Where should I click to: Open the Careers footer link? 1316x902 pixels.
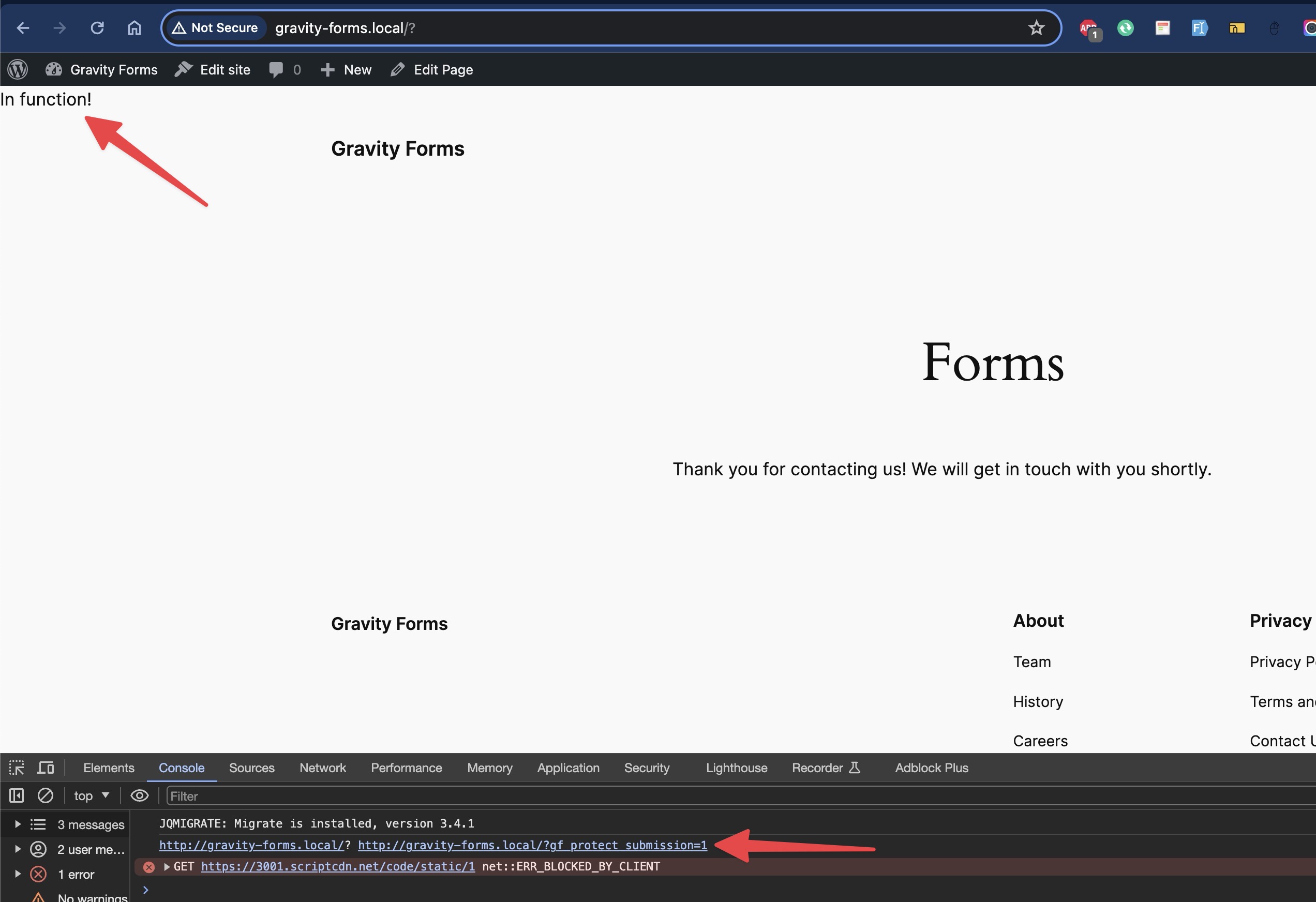click(x=1040, y=741)
